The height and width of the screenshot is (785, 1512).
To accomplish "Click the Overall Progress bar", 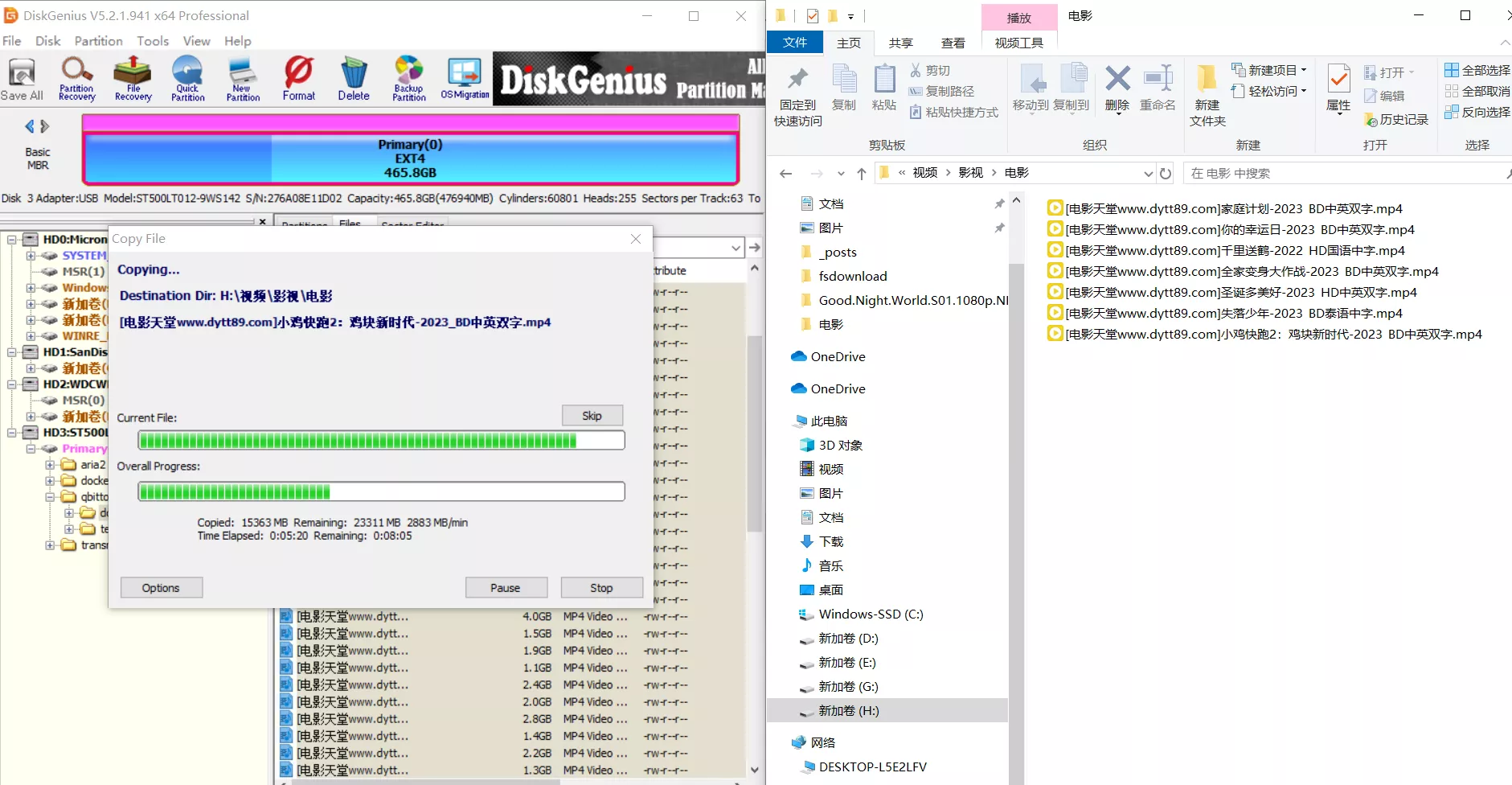I will point(382,491).
